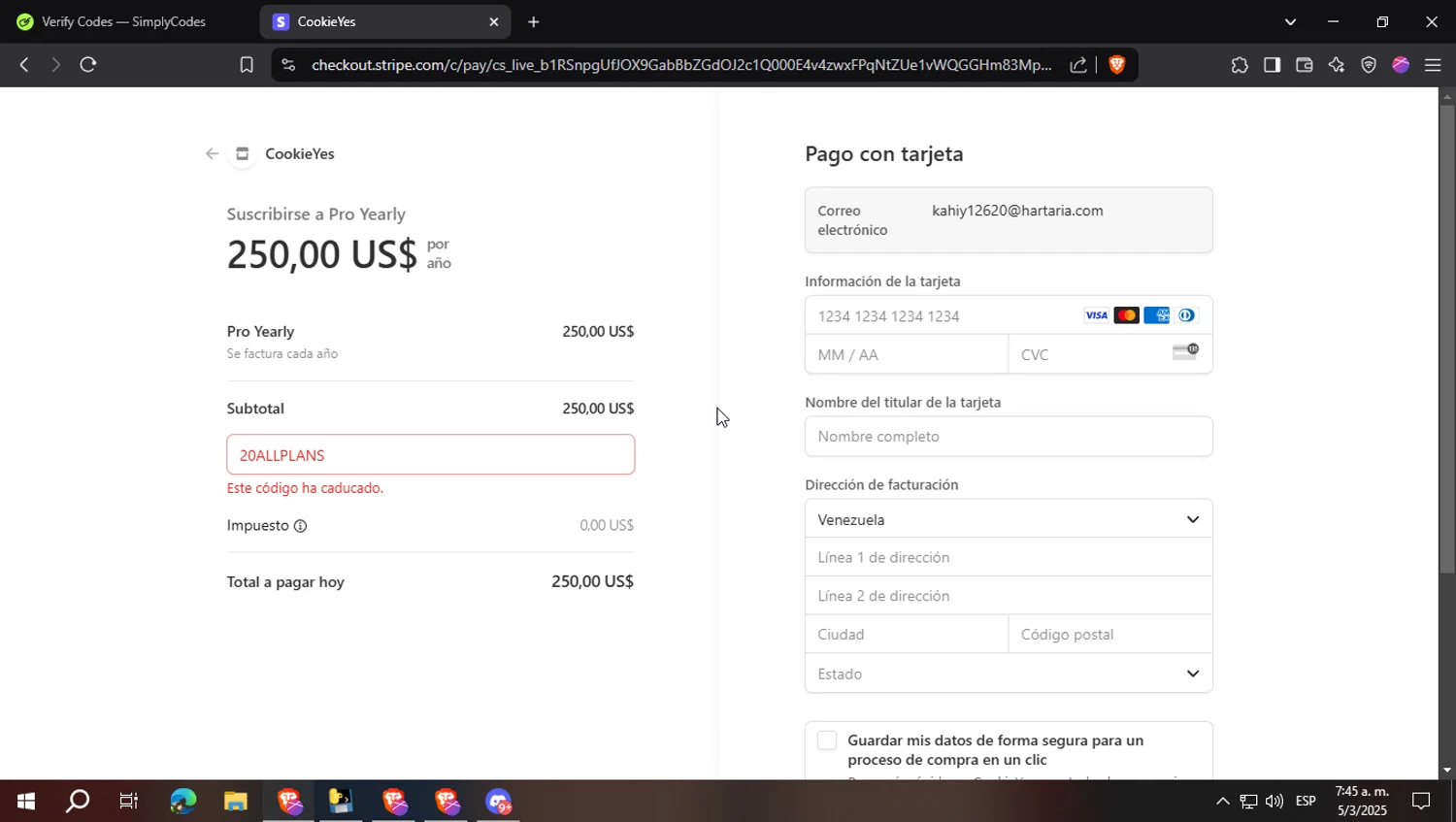Open Windows taskbar search
1456x822 pixels.
[78, 802]
